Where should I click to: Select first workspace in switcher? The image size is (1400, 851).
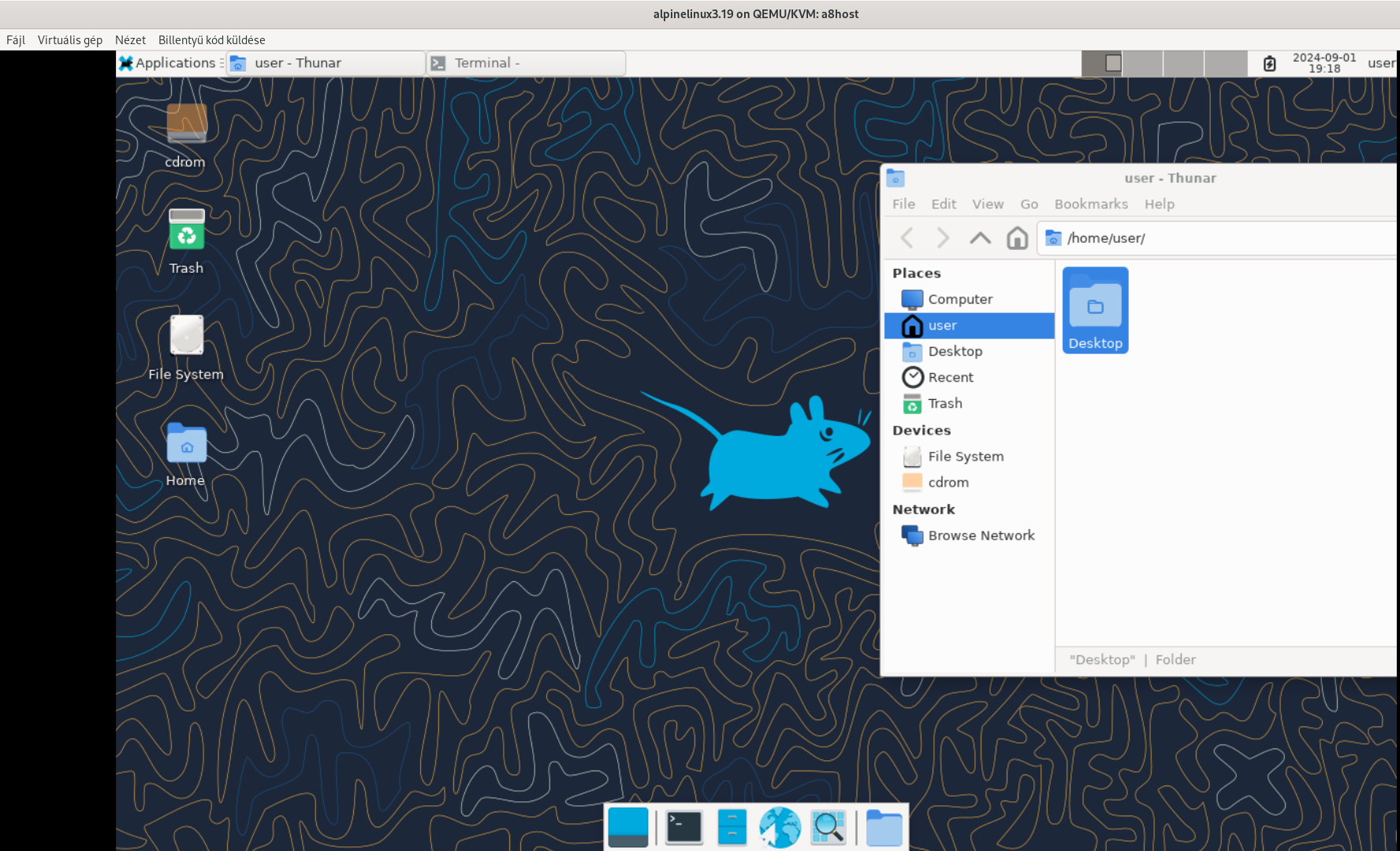[1101, 63]
